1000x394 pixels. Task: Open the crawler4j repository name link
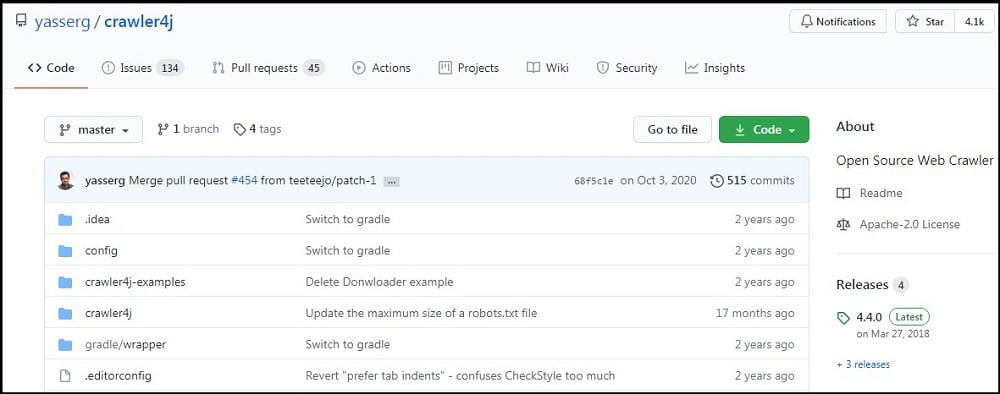(x=138, y=22)
